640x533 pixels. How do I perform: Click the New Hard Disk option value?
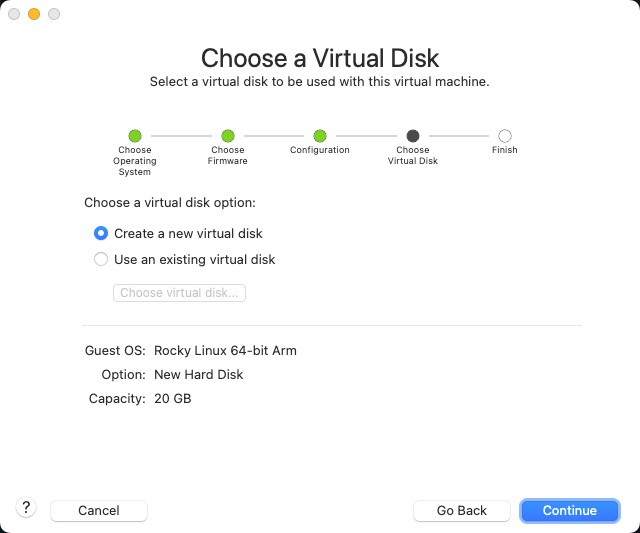[x=198, y=375]
